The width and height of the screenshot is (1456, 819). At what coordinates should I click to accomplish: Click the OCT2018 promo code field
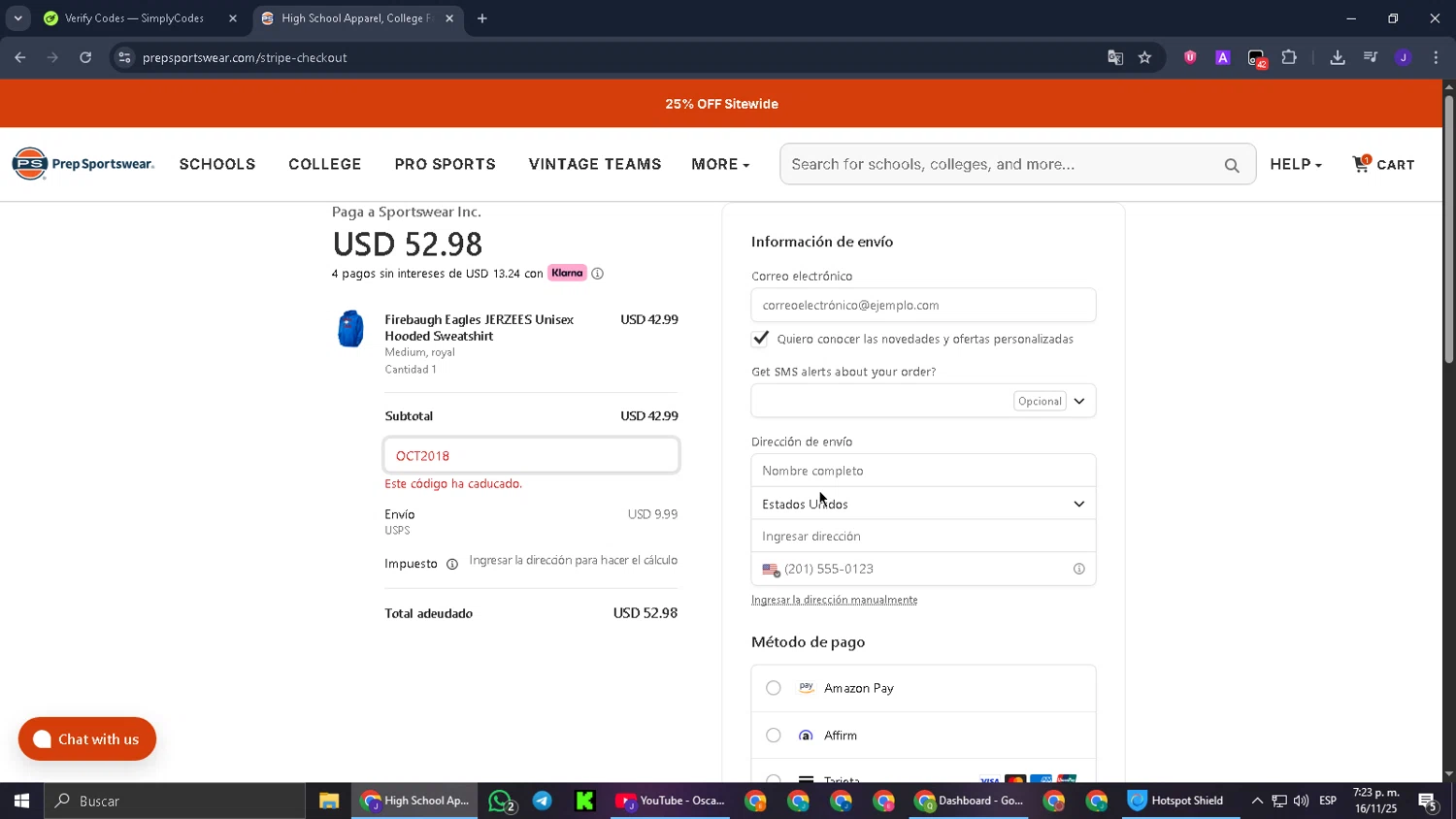(x=531, y=455)
